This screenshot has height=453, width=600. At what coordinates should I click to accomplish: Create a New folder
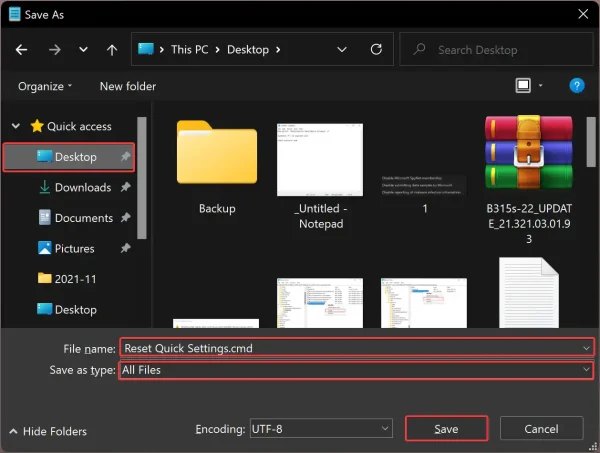tap(128, 86)
